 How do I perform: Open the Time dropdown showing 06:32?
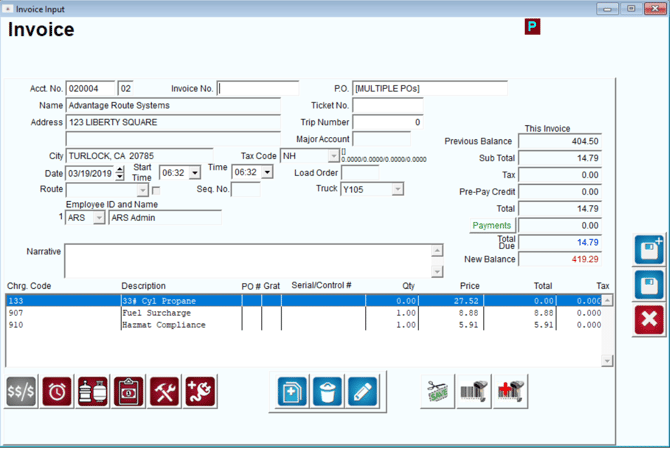[267, 172]
